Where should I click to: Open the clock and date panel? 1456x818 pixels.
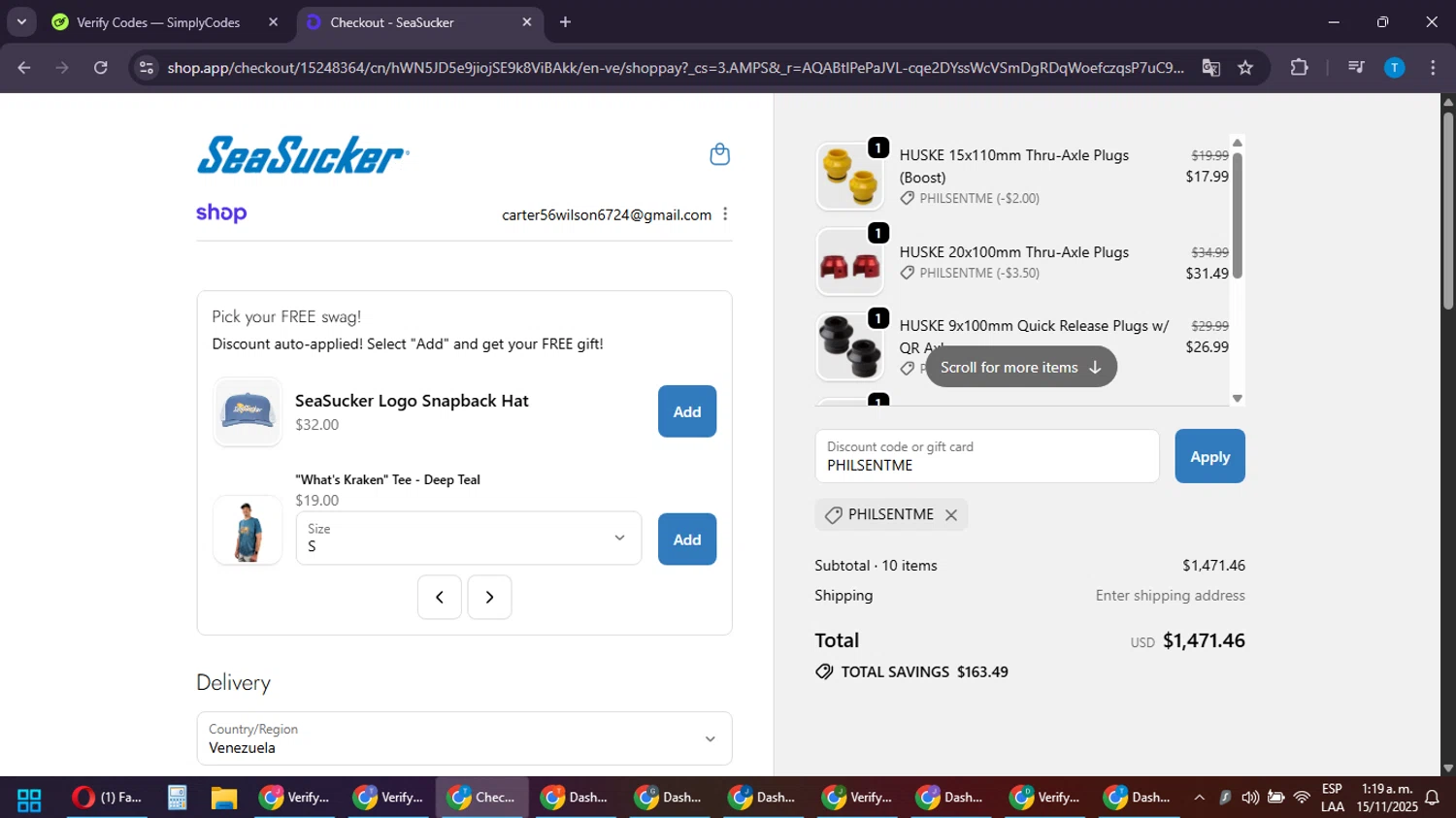click(x=1389, y=798)
